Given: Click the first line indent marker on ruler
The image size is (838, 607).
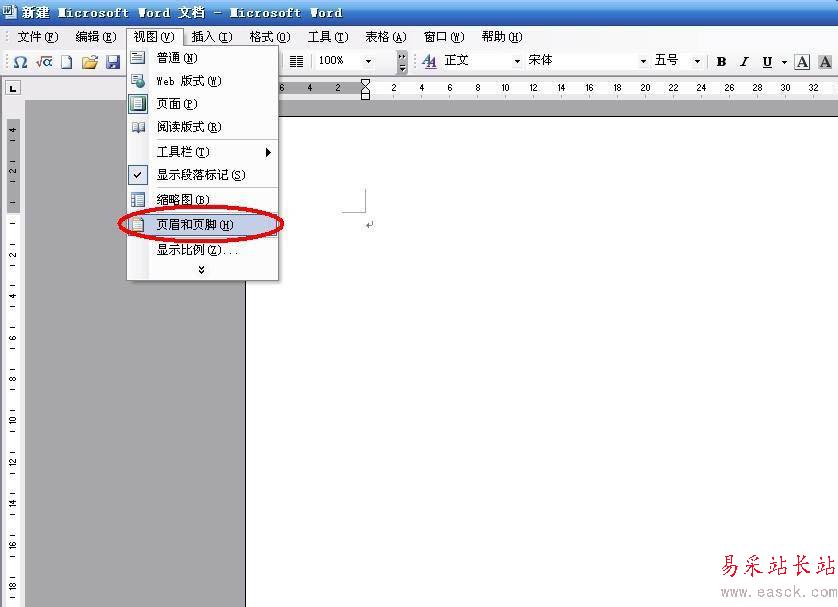Looking at the screenshot, I should (366, 83).
